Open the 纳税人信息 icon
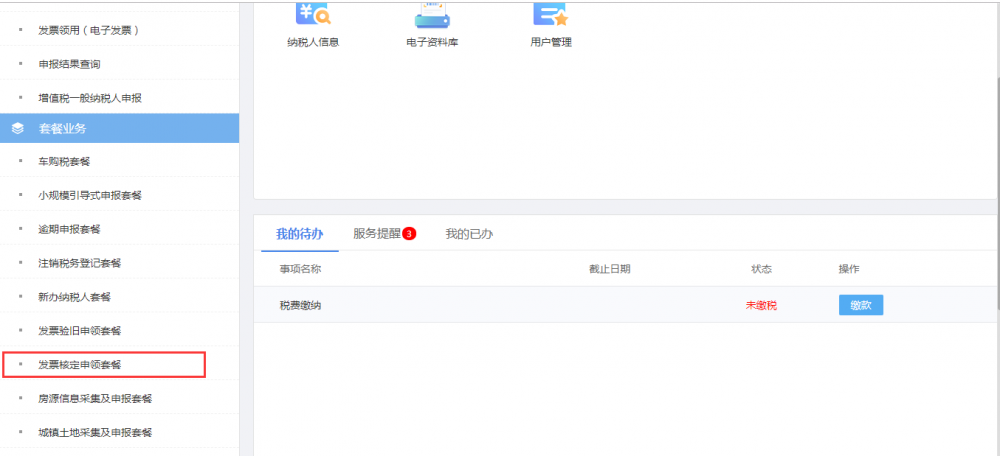The image size is (1000, 456). tap(312, 14)
